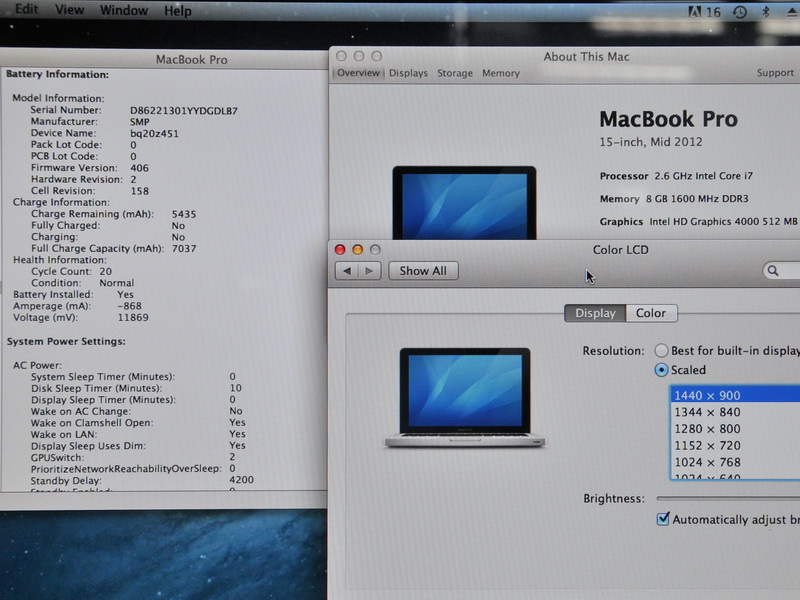The height and width of the screenshot is (600, 800).
Task: Click the Voltage value 11869
Action: [x=133, y=317]
